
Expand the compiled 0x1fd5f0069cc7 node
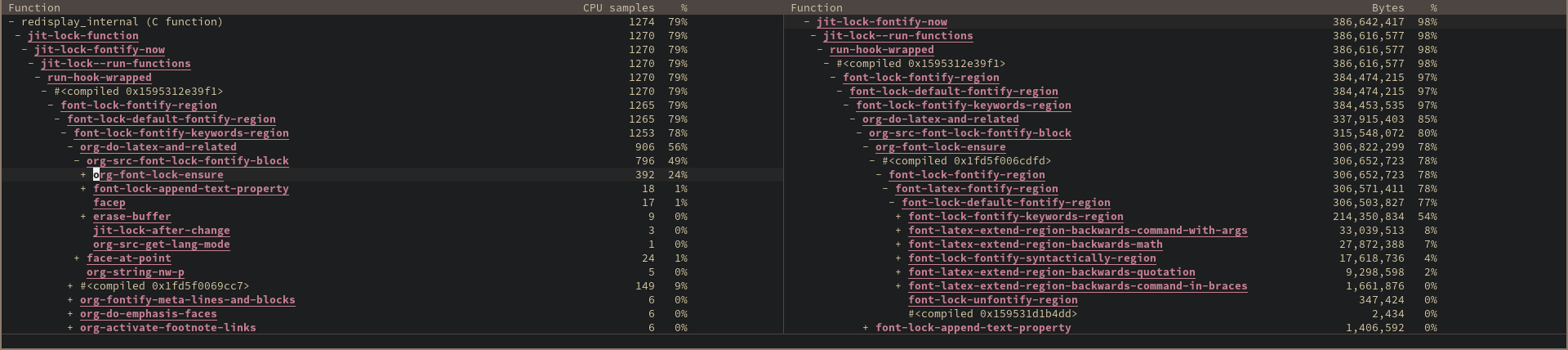coord(70,286)
